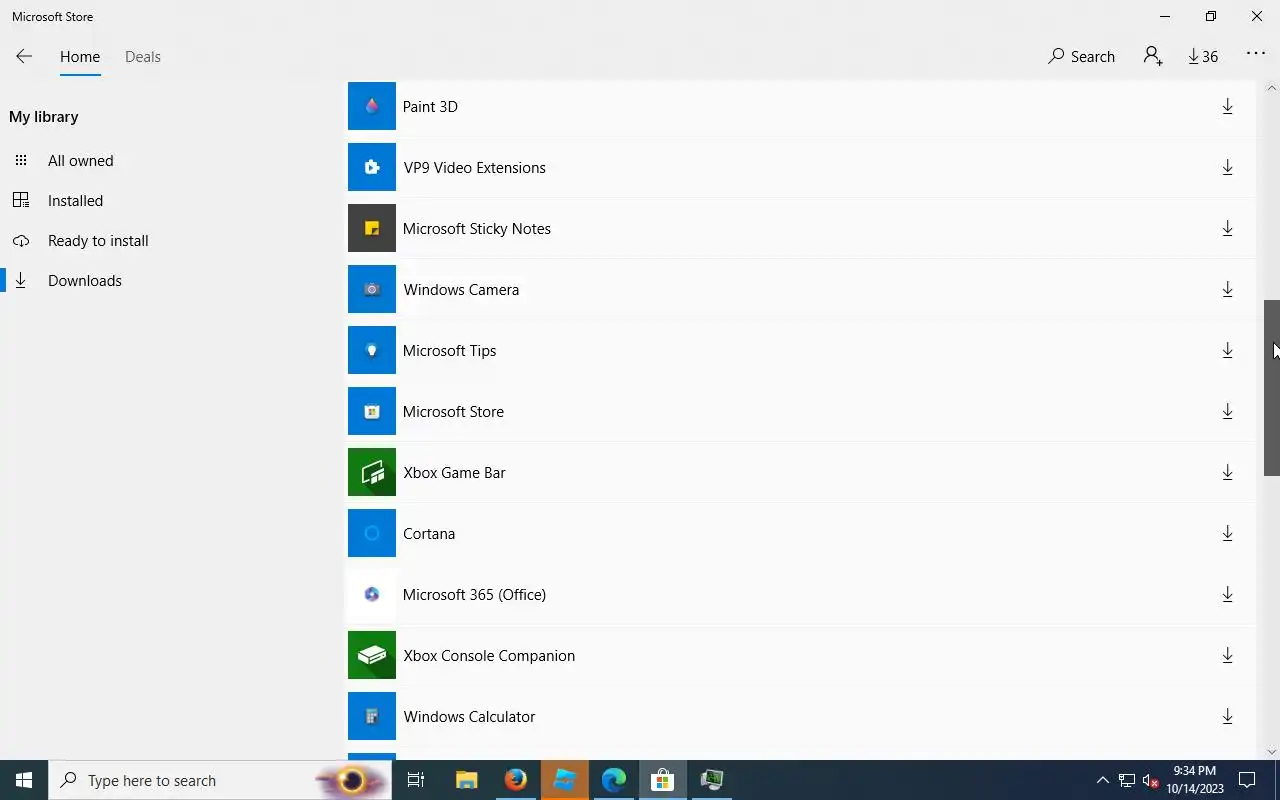Open Task View on the taskbar
The image size is (1280, 800).
(x=416, y=780)
